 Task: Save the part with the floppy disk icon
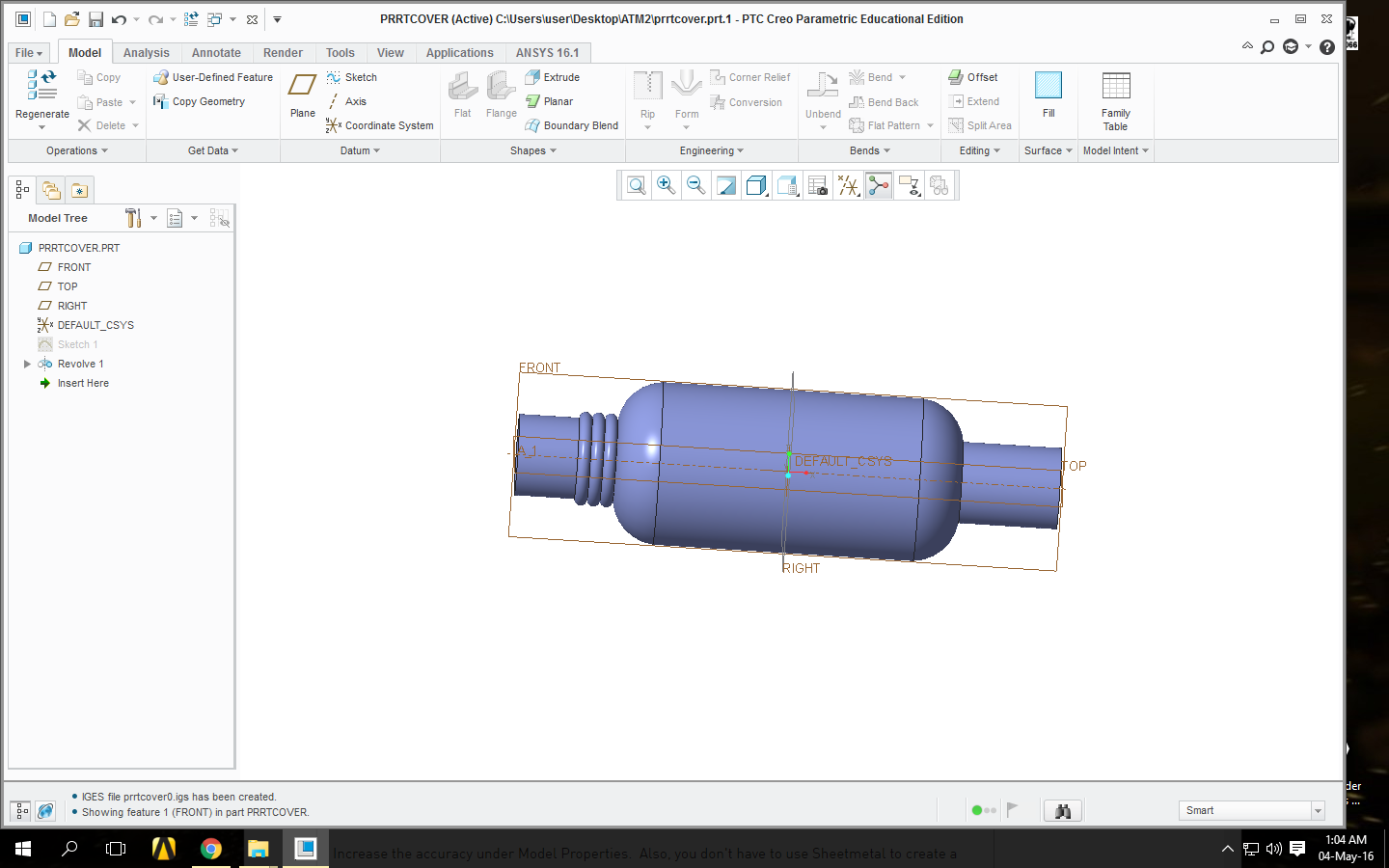click(95, 19)
